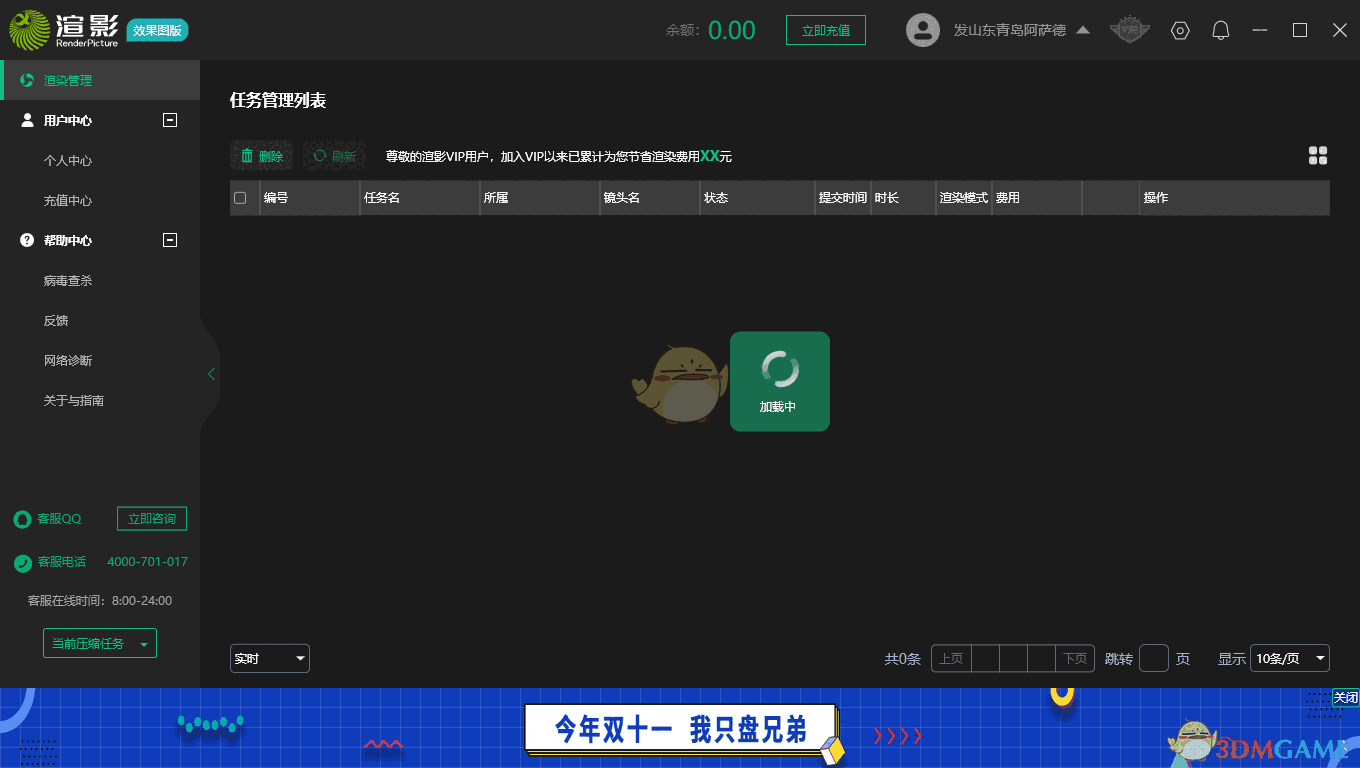Viewport: 1360px width, 768px height.
Task: Open the notification bell icon
Action: (x=1220, y=30)
